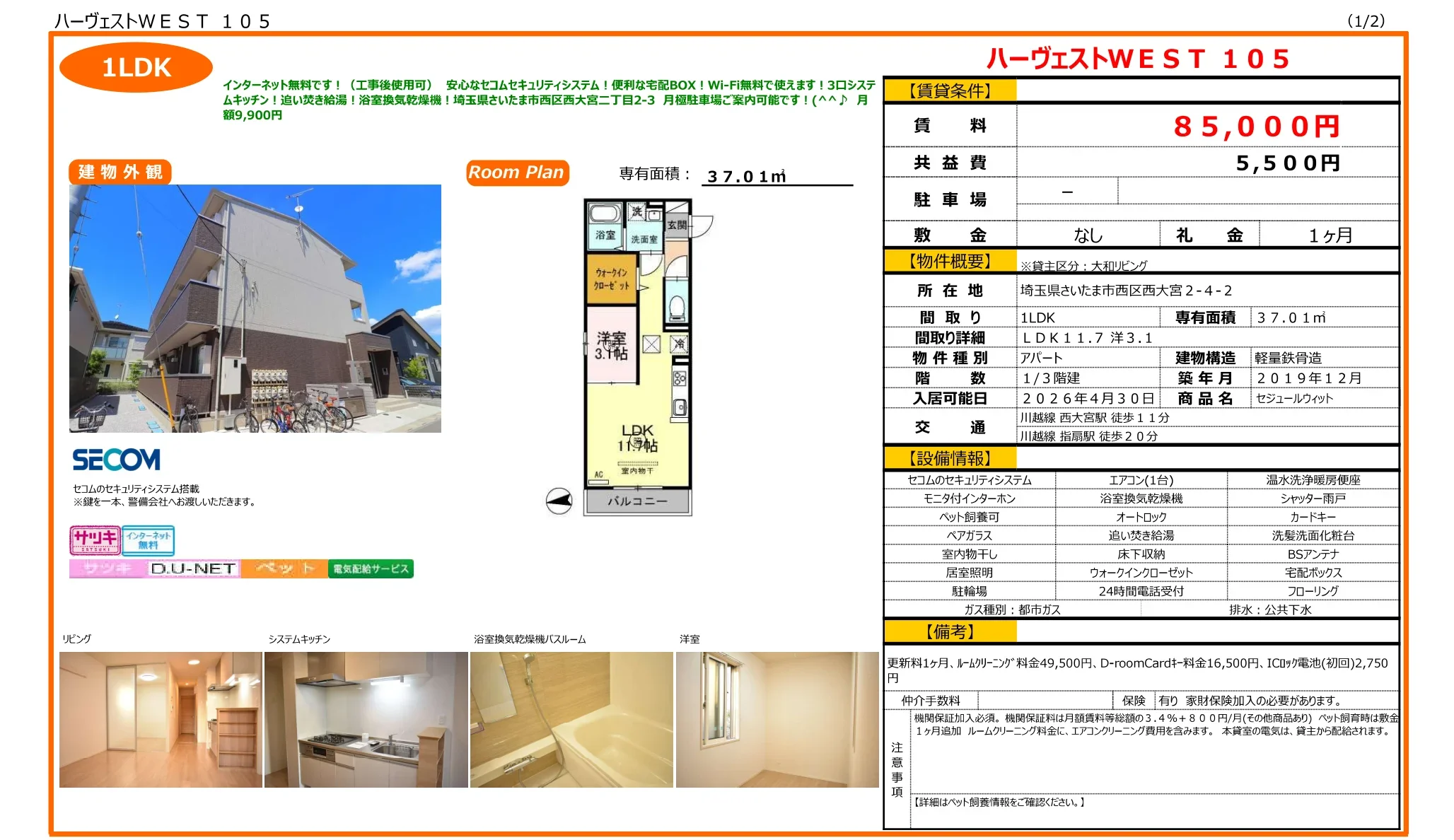
Task: Select the 賃貸条件 section header
Action: 950,91
